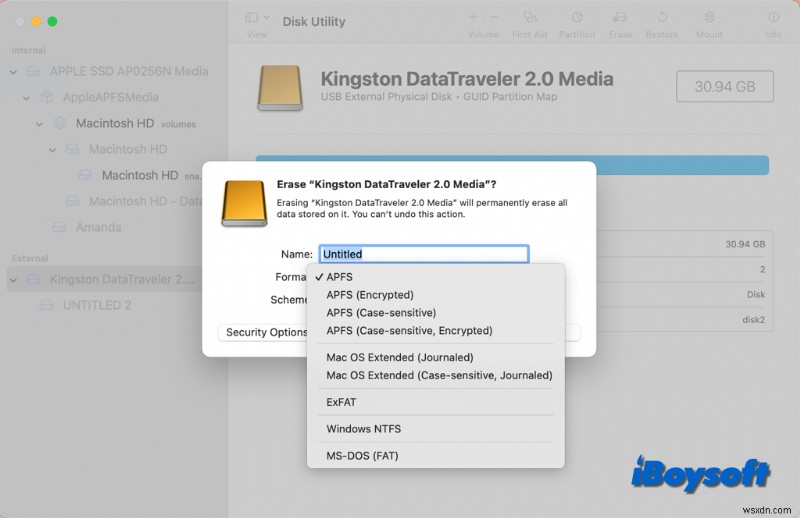Click disk2 value in info table

click(753, 320)
